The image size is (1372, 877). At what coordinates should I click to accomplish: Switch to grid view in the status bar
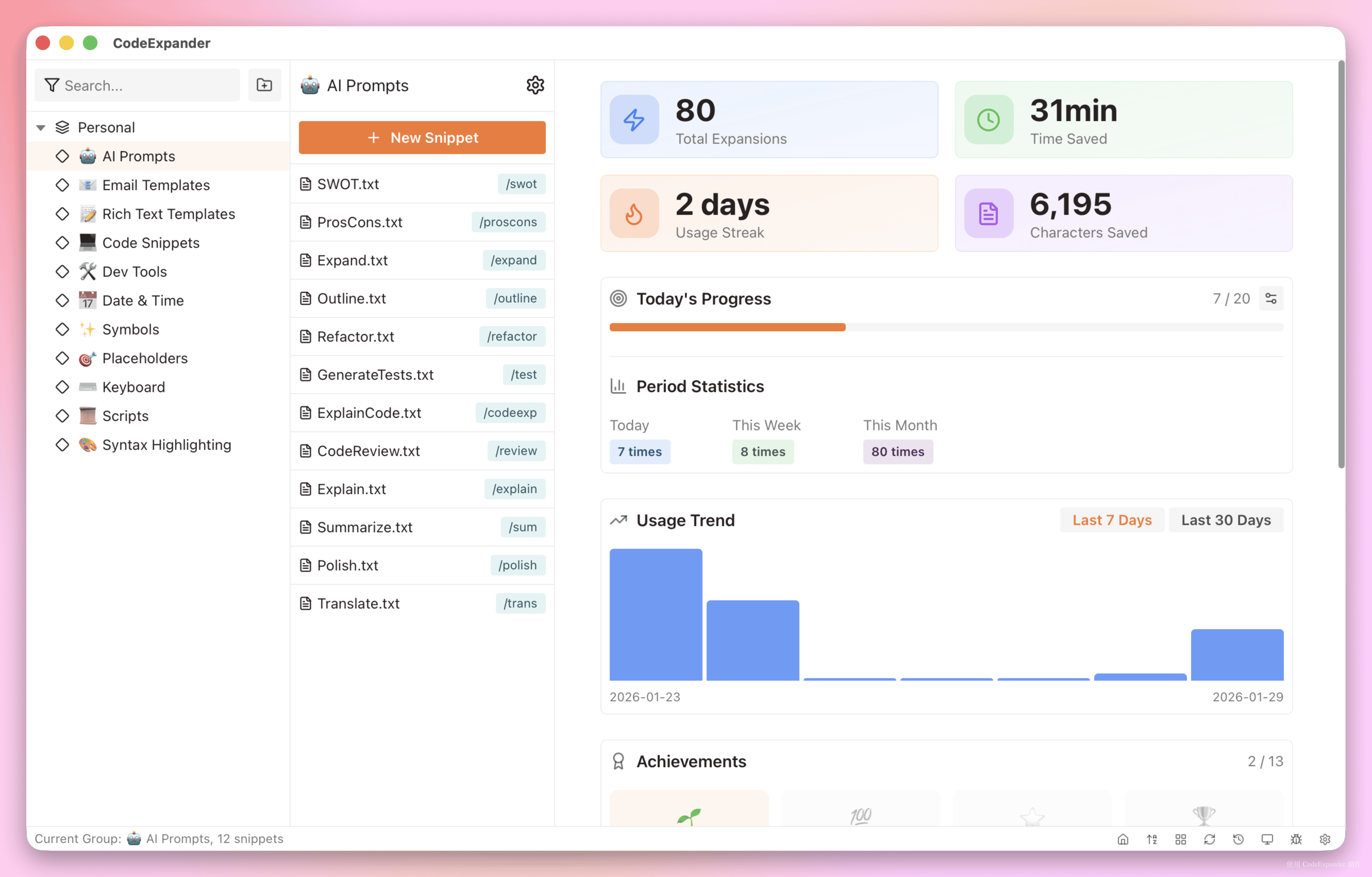click(1181, 839)
